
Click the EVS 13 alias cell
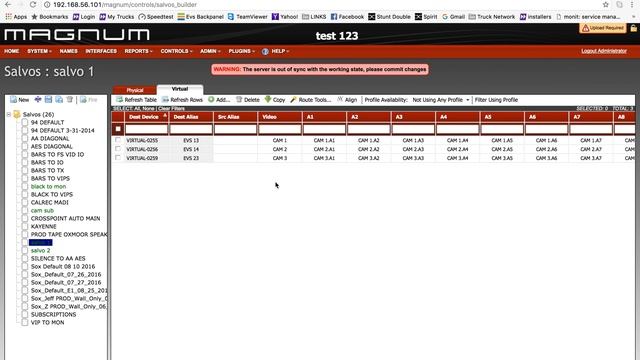tap(191, 140)
